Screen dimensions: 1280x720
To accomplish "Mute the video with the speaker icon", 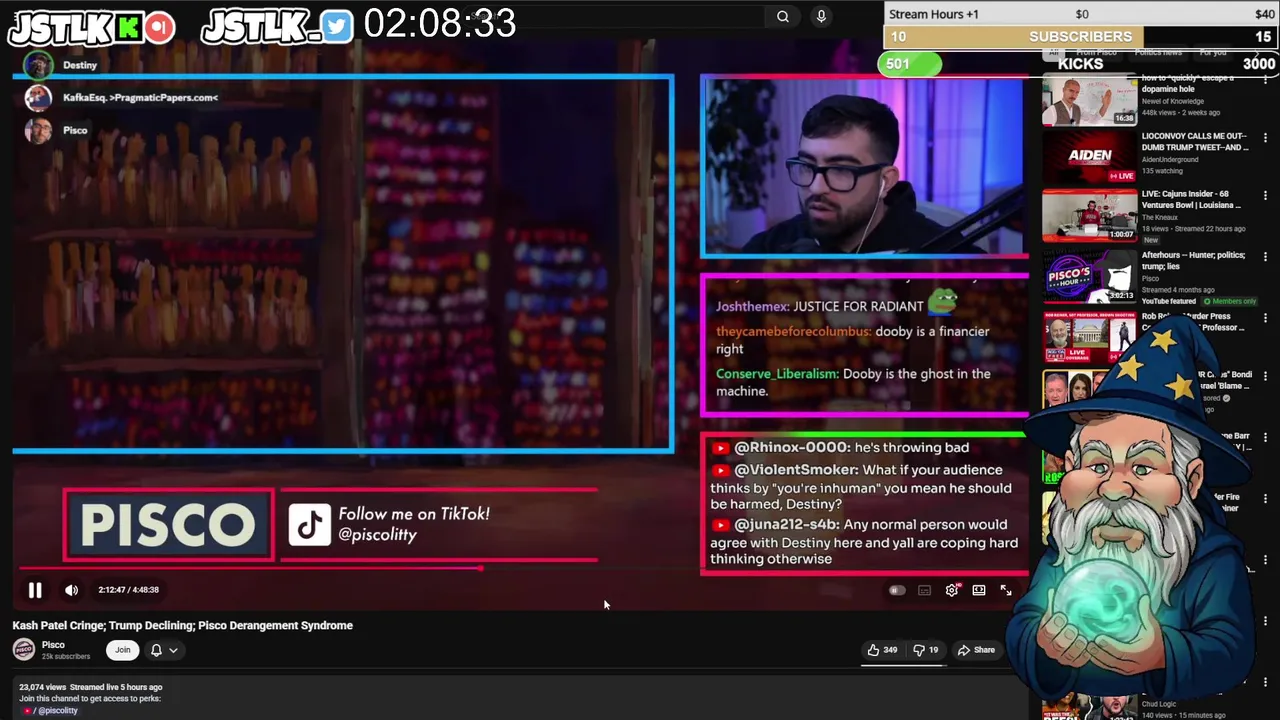I will point(71,590).
